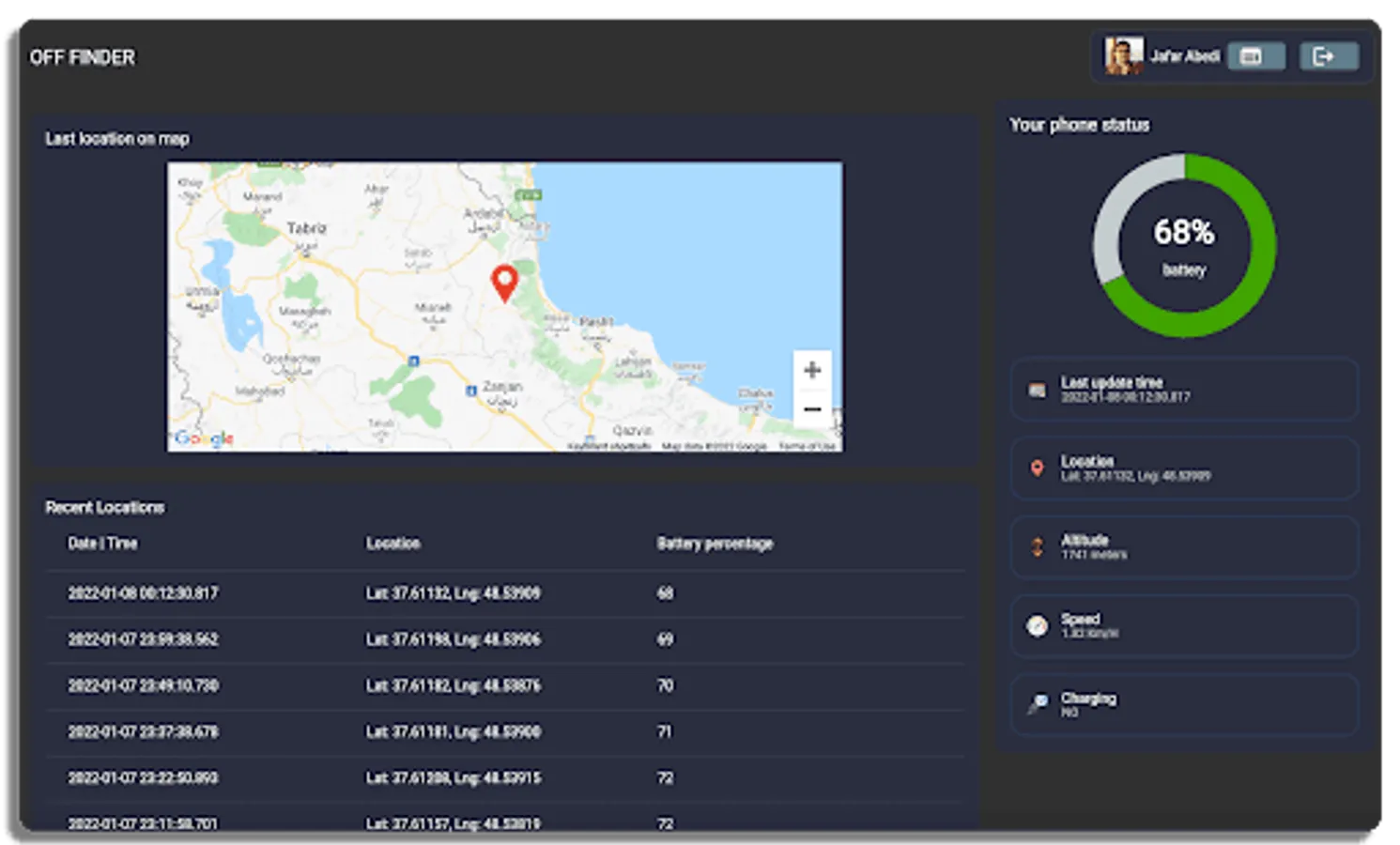1400x845 pixels.
Task: Click the Altitude icon
Action: click(1037, 547)
